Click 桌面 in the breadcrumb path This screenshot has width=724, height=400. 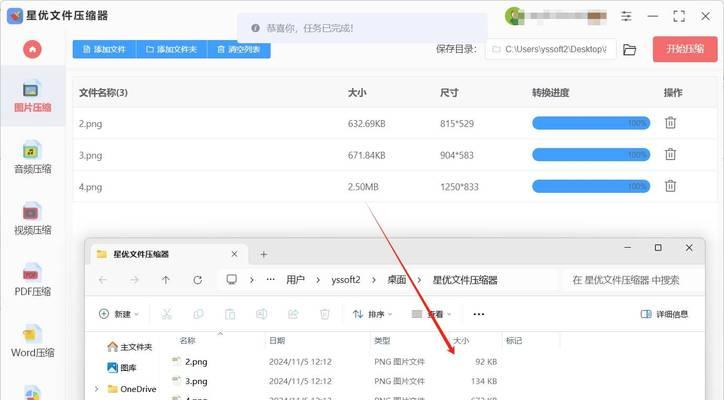(x=397, y=280)
